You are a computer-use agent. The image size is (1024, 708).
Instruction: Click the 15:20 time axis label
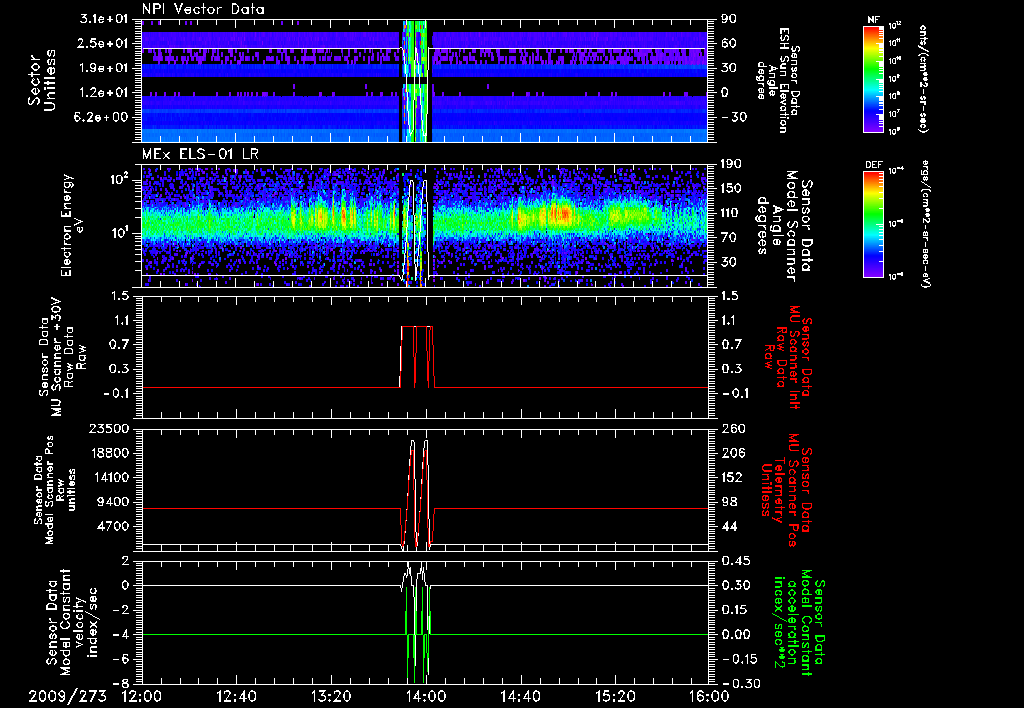tap(615, 696)
